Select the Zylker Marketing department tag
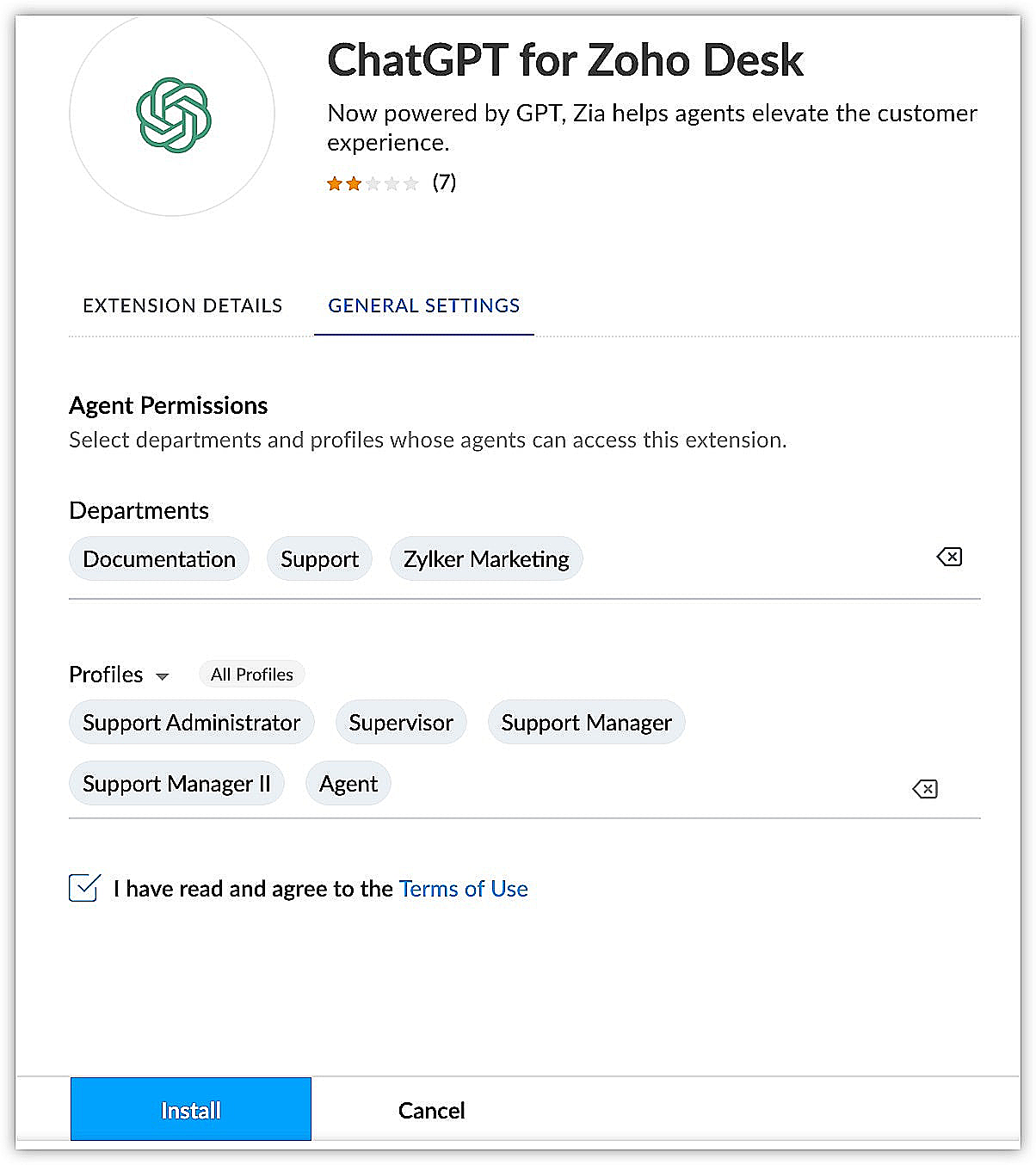 [x=486, y=559]
